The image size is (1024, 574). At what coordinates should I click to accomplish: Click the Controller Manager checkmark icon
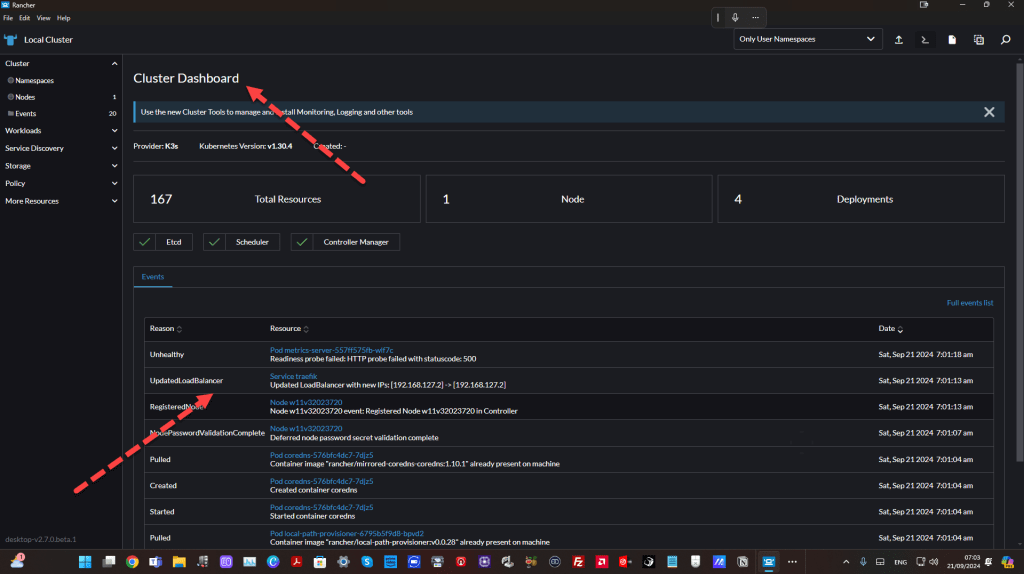(302, 242)
